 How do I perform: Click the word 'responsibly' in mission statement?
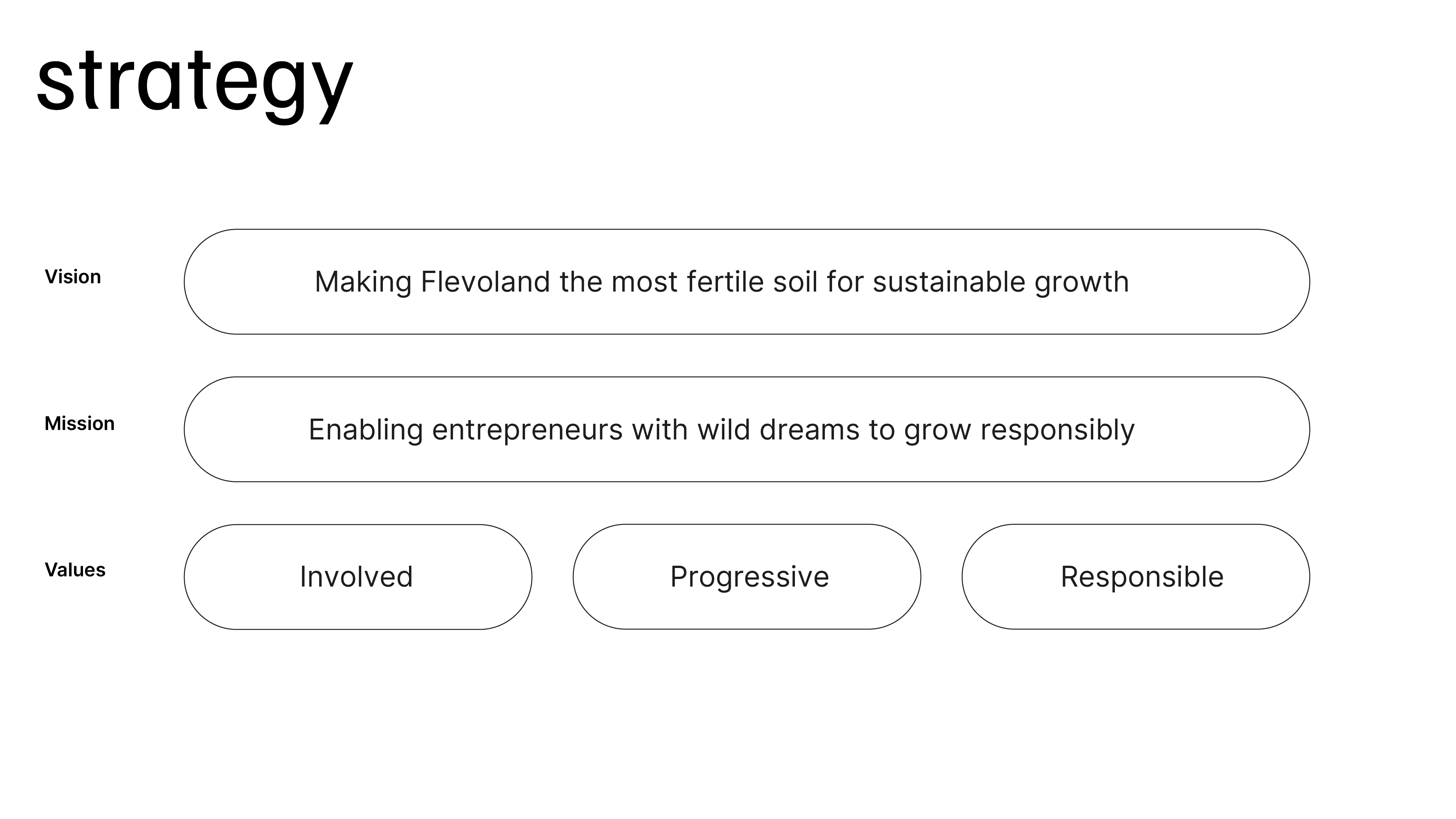(1057, 430)
